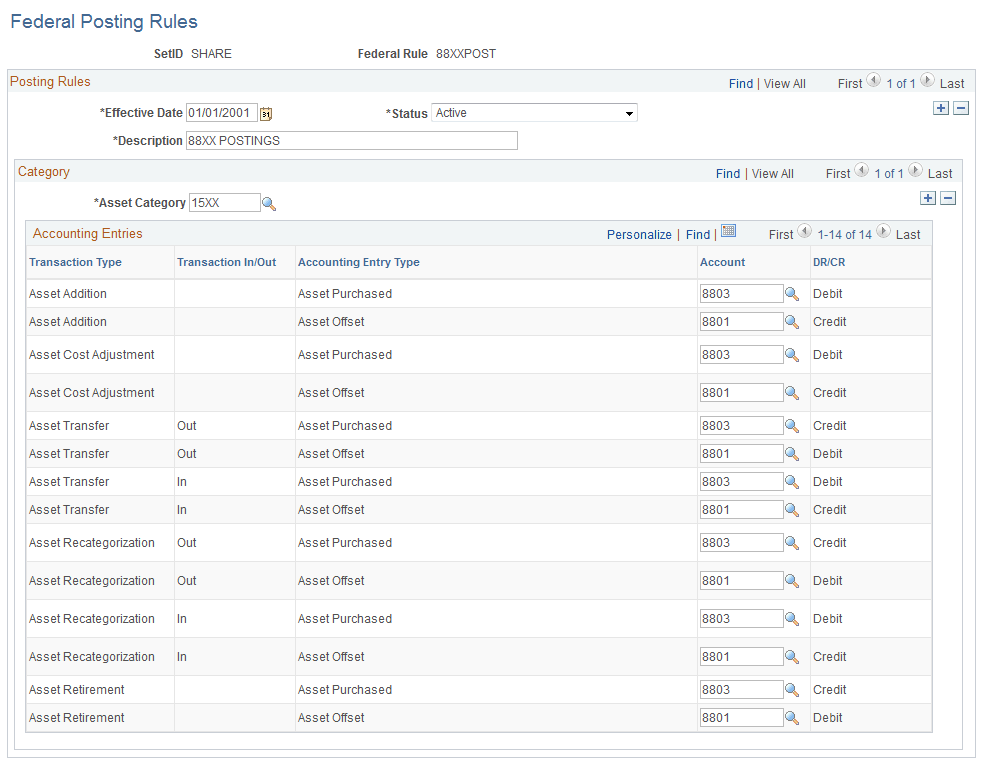Look up account for Recategorization Out Asset Purchased
The image size is (991, 764).
click(x=792, y=543)
